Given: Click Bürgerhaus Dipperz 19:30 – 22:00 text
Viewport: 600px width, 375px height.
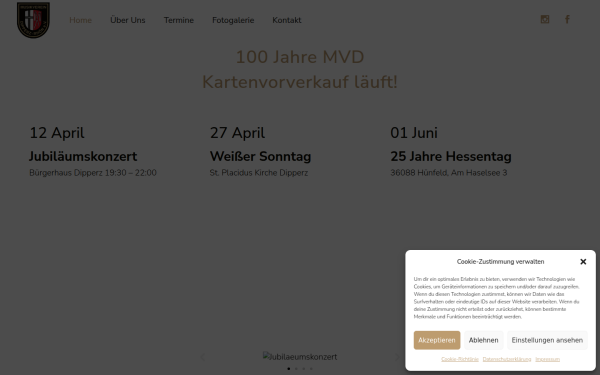Looking at the screenshot, I should [x=93, y=173].
